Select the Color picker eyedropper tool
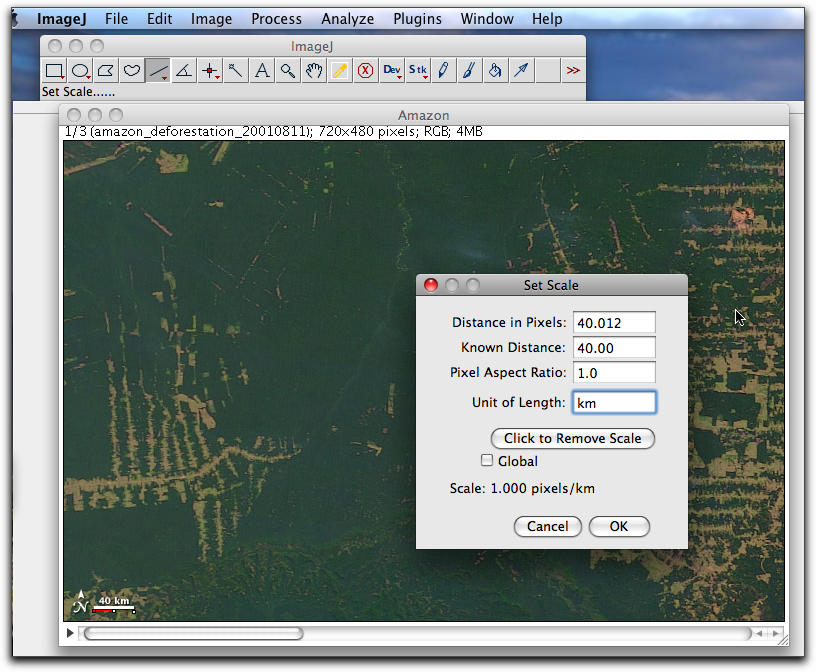The image size is (816, 672). coord(339,70)
